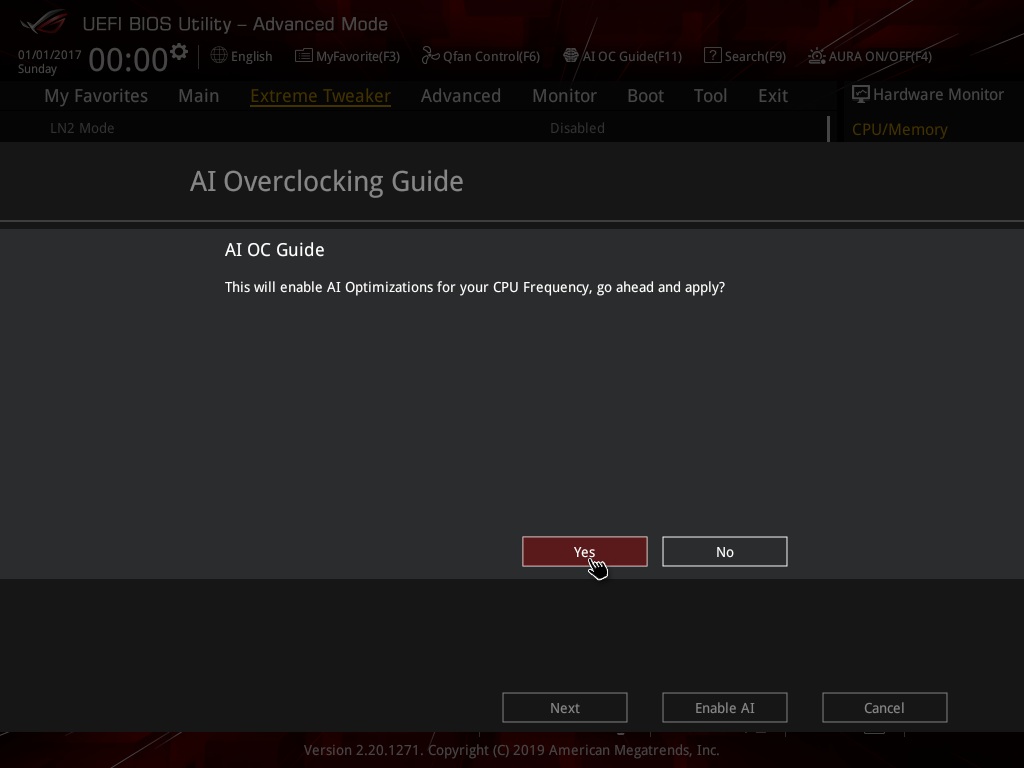The width and height of the screenshot is (1024, 768).
Task: Switch to the Boot tab
Action: tap(645, 96)
